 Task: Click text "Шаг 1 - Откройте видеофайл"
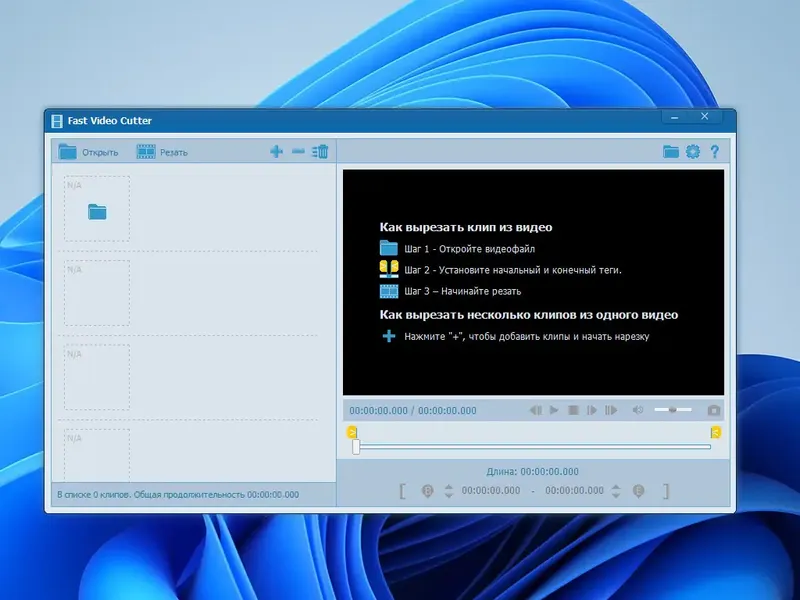(470, 249)
